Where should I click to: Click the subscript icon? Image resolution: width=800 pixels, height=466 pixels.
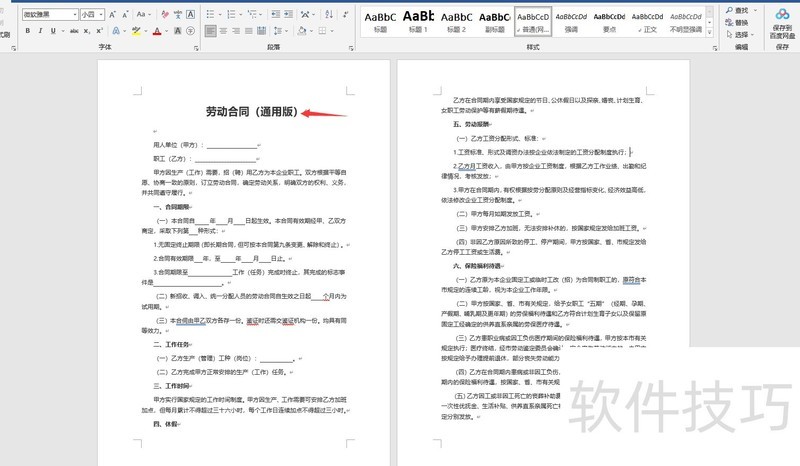(x=87, y=31)
